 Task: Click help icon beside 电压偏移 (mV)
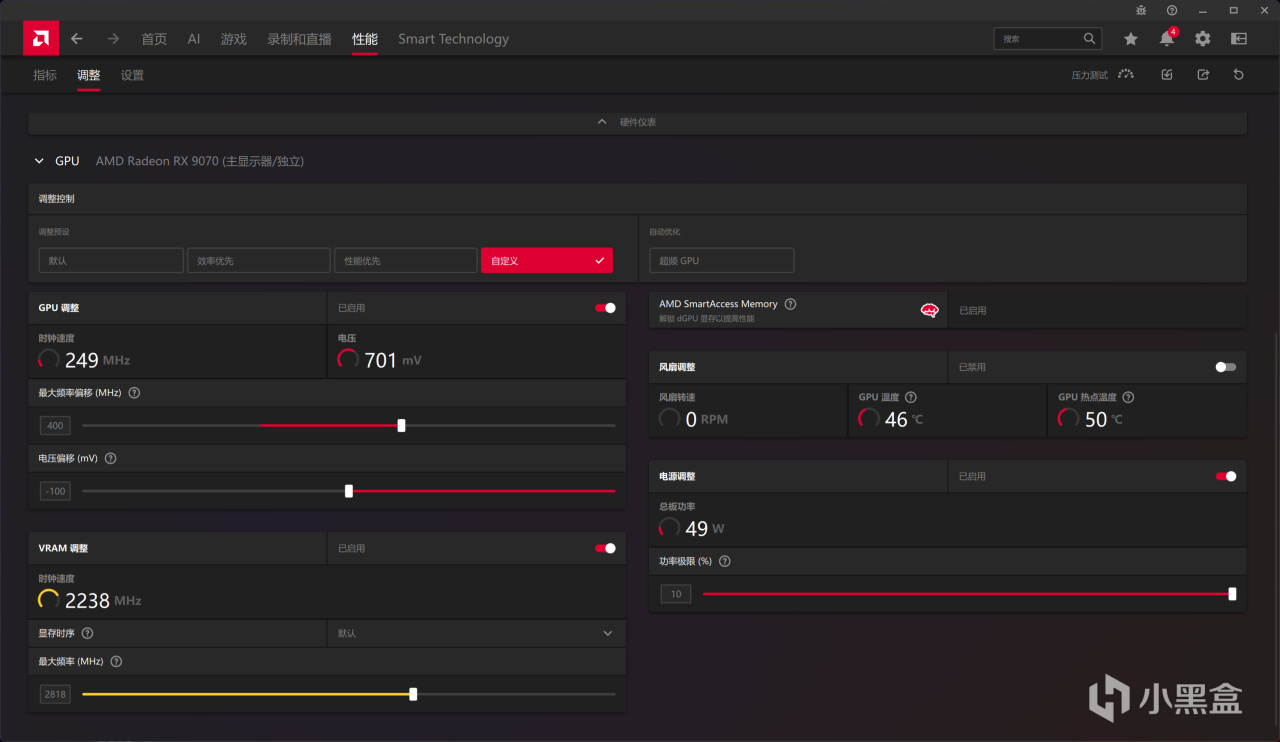110,459
